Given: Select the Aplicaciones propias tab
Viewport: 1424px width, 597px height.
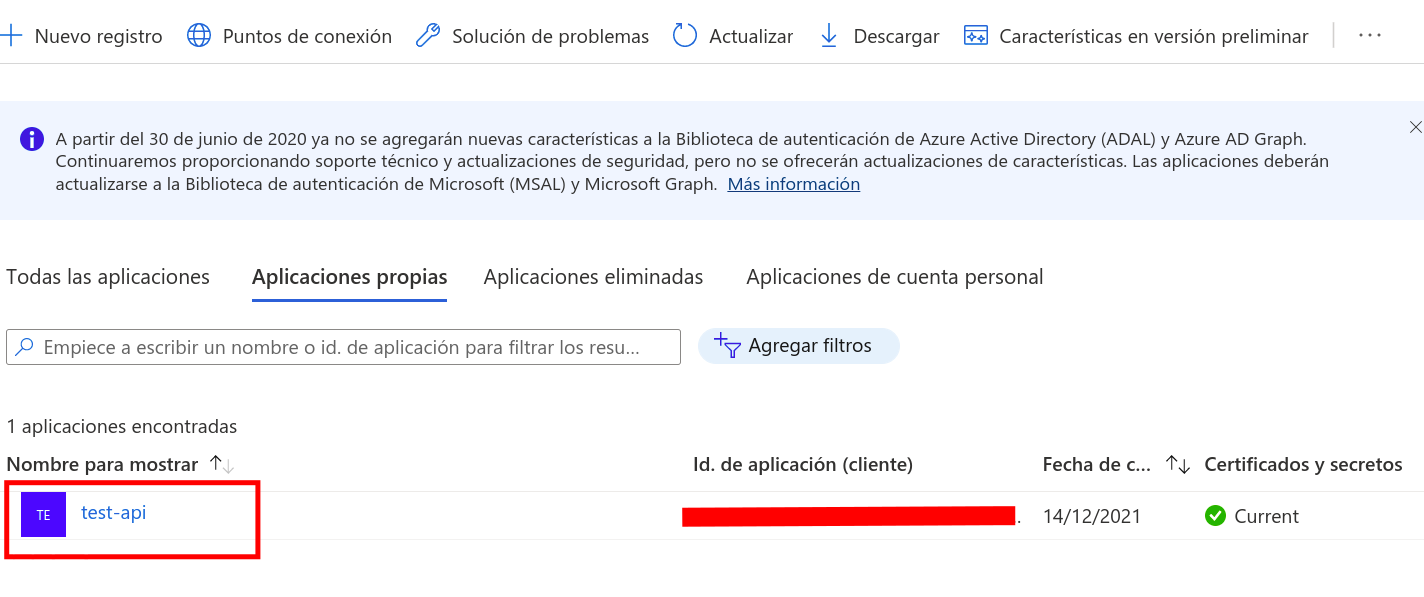Looking at the screenshot, I should (x=350, y=277).
